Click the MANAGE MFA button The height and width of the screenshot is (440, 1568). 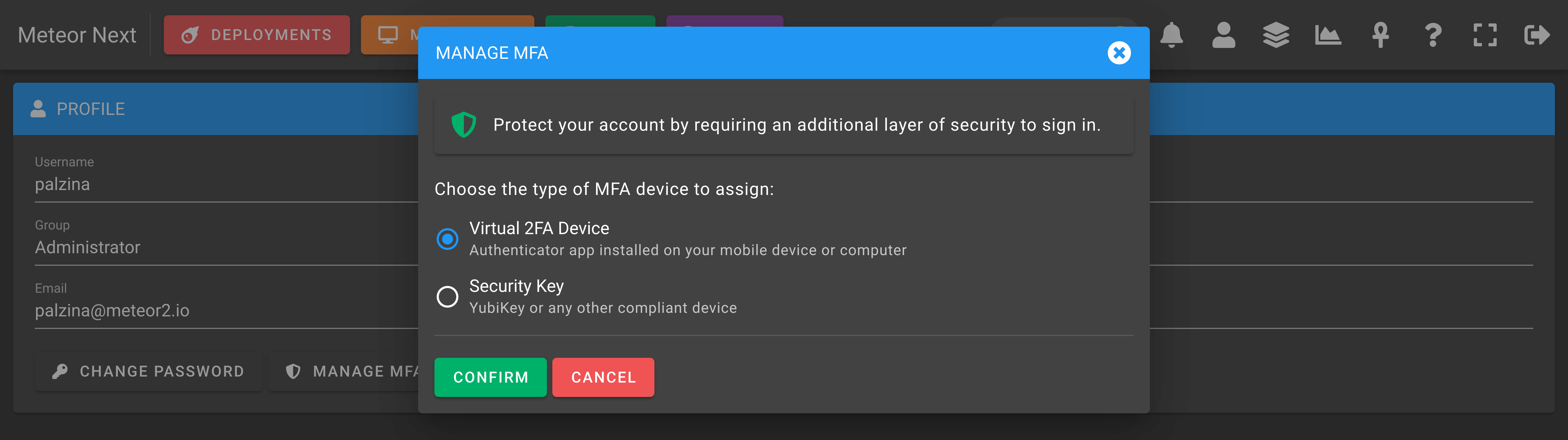coord(344,371)
